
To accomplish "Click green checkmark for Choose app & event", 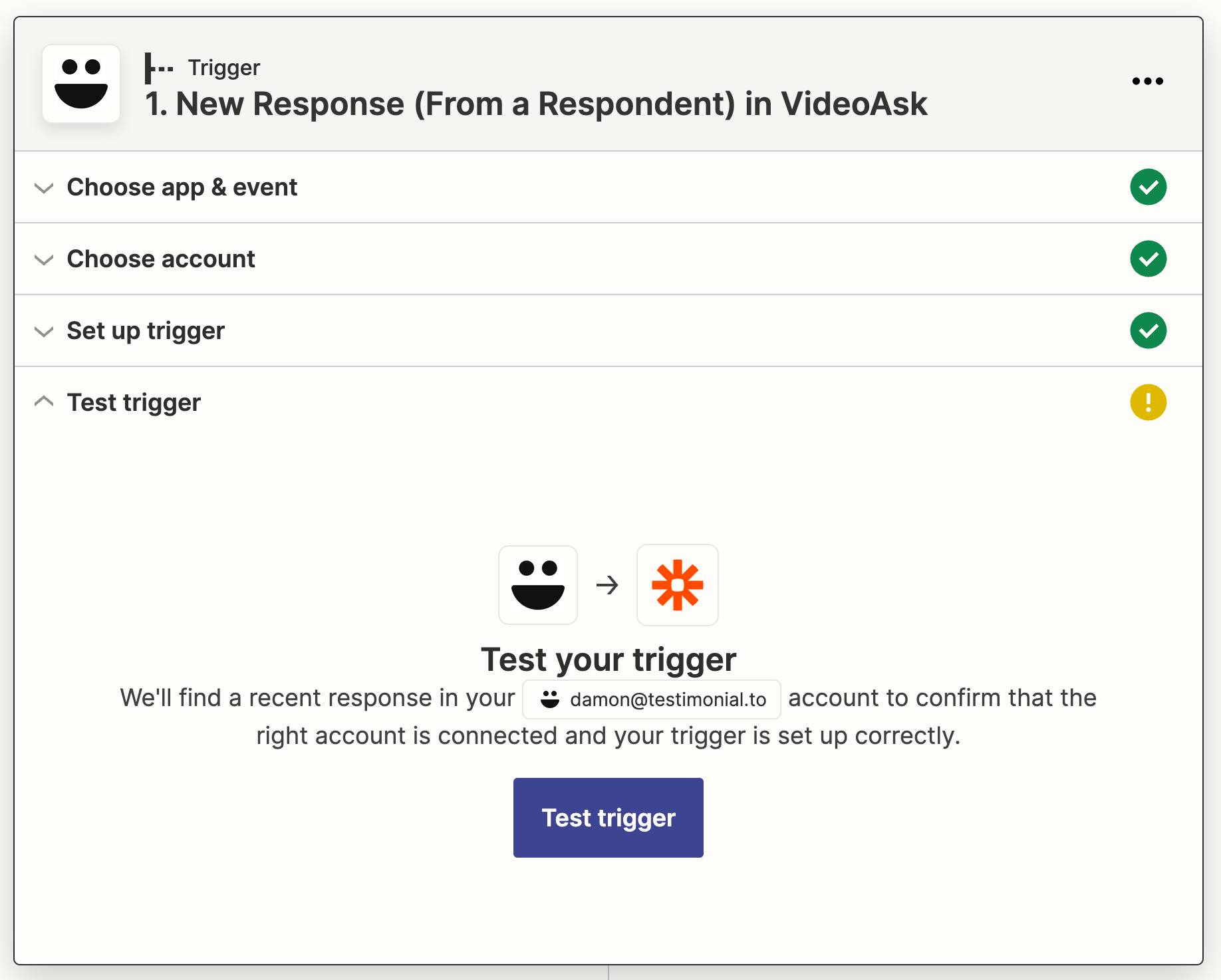I will pos(1148,187).
